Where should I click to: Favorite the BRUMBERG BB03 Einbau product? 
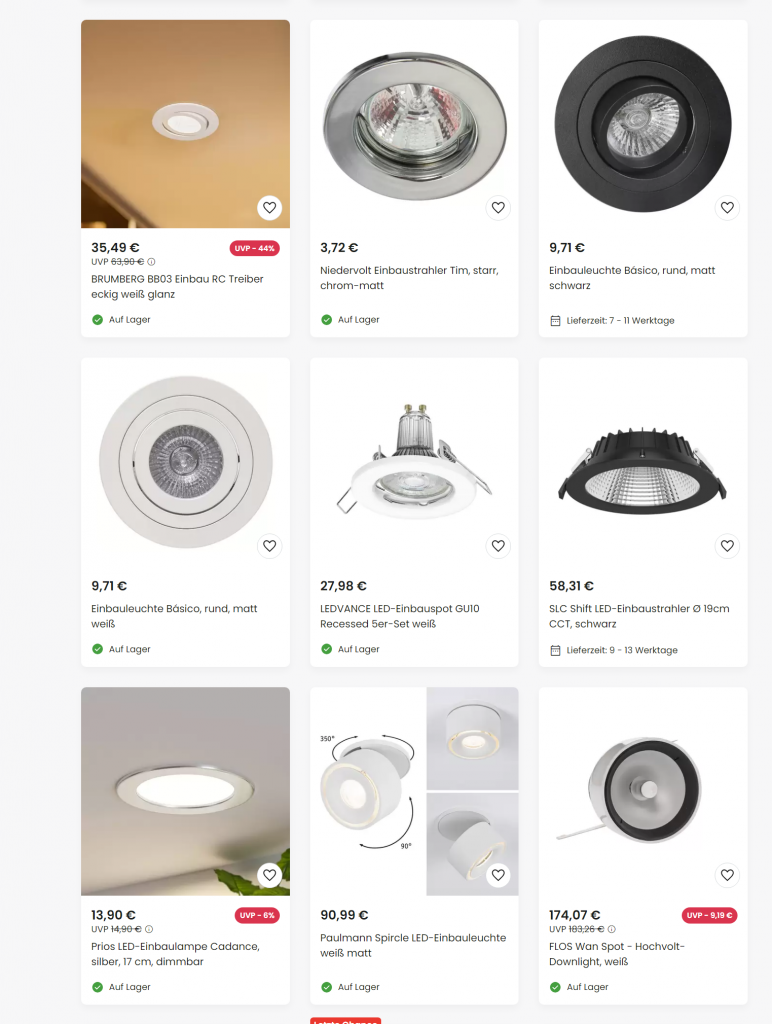(269, 208)
